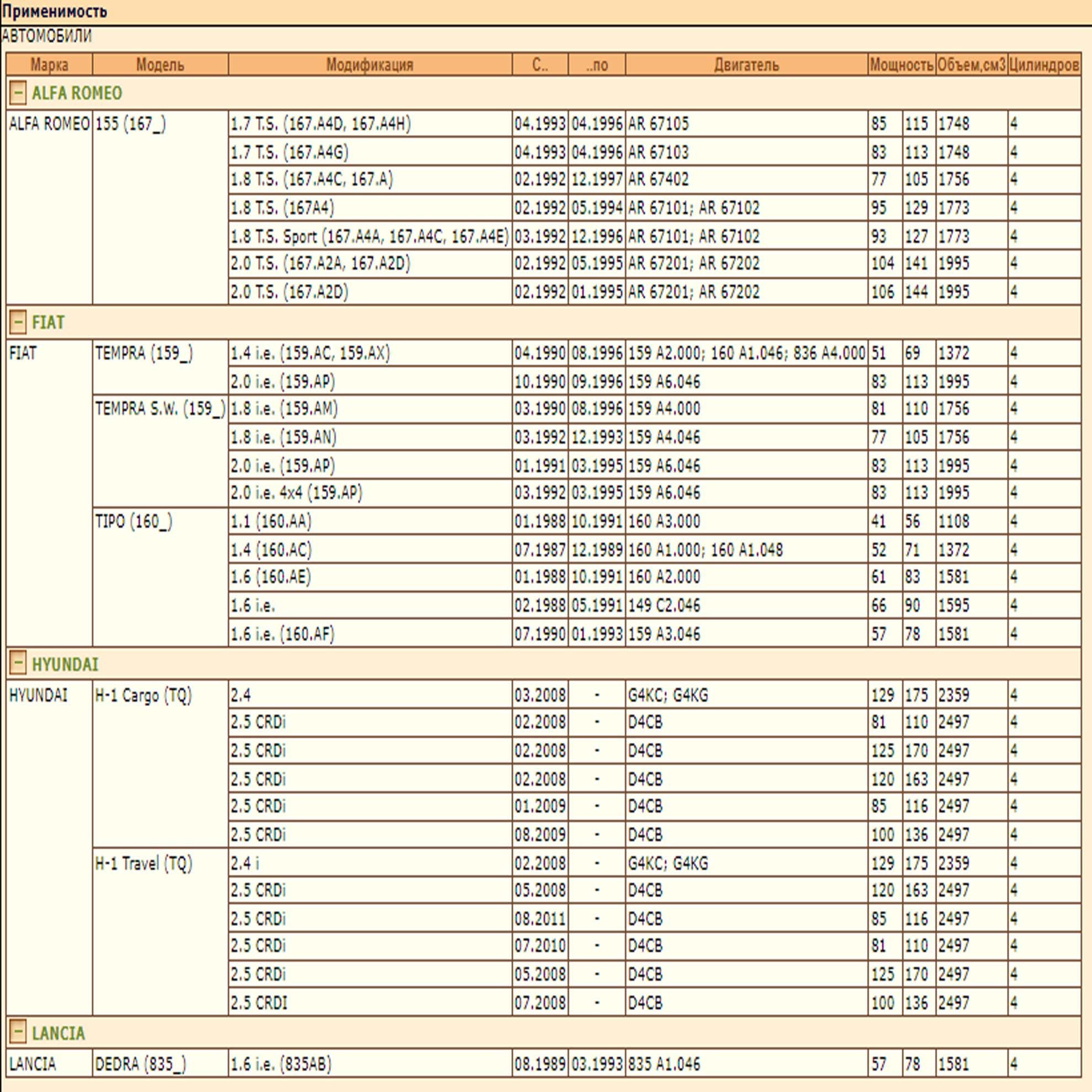Click engine code 149 C2.046
1092x1092 pixels.
coord(664,606)
